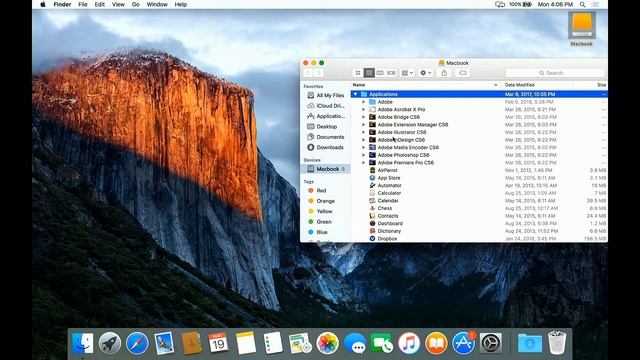
Task: Select Dictionary in the list
Action: click(x=479, y=231)
